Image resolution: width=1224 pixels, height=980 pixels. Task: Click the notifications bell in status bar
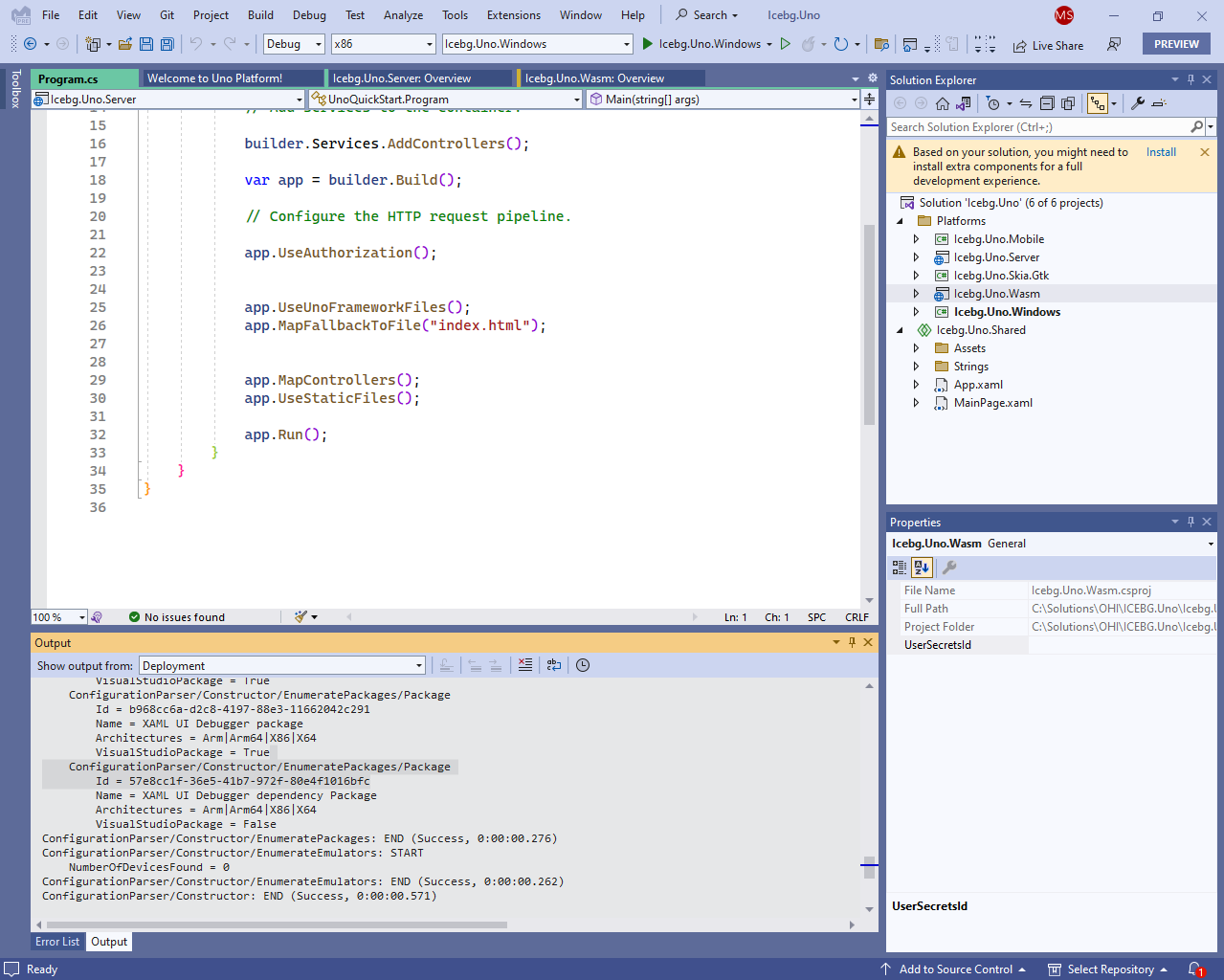pos(1195,969)
